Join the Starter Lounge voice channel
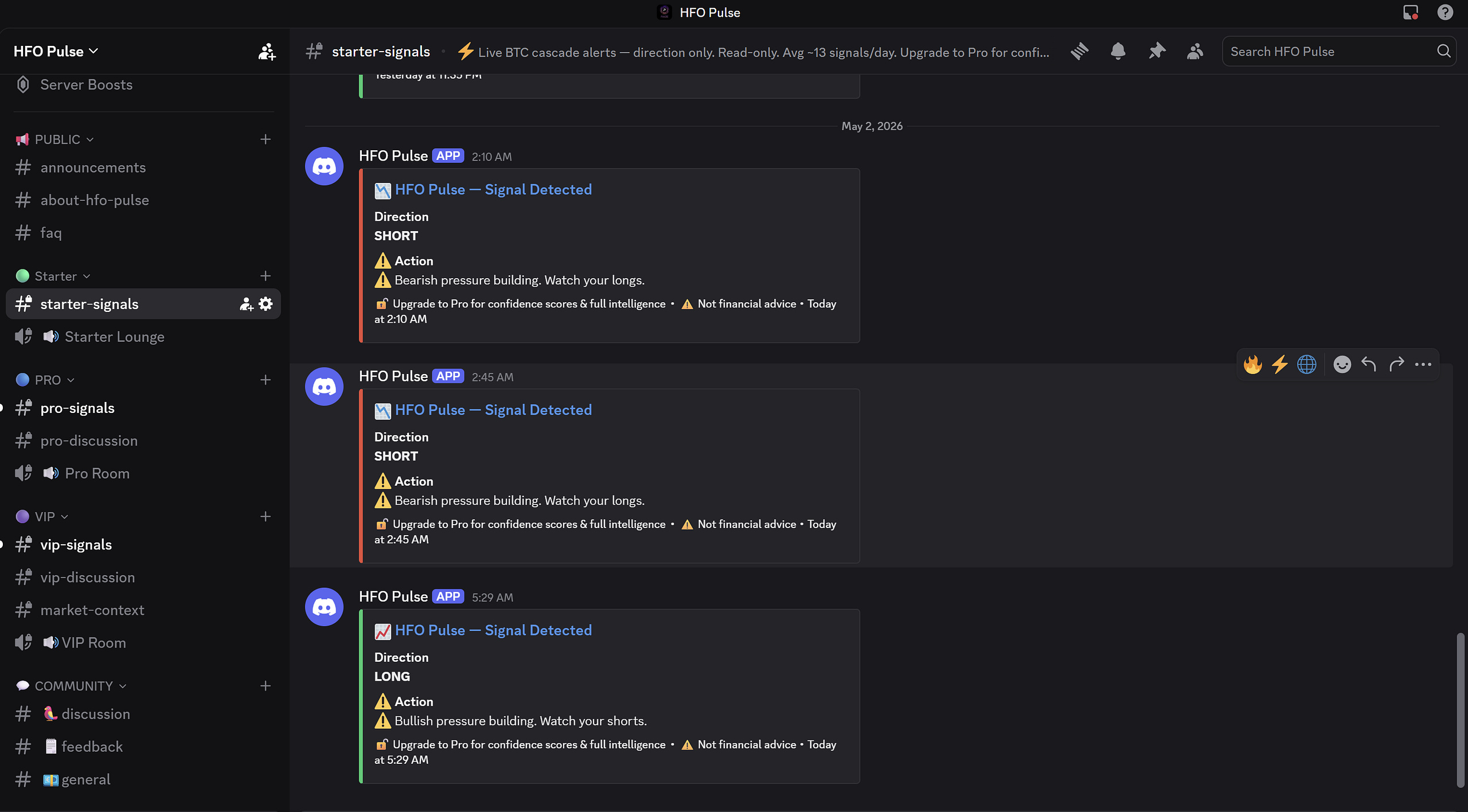1468x812 pixels. (143, 337)
